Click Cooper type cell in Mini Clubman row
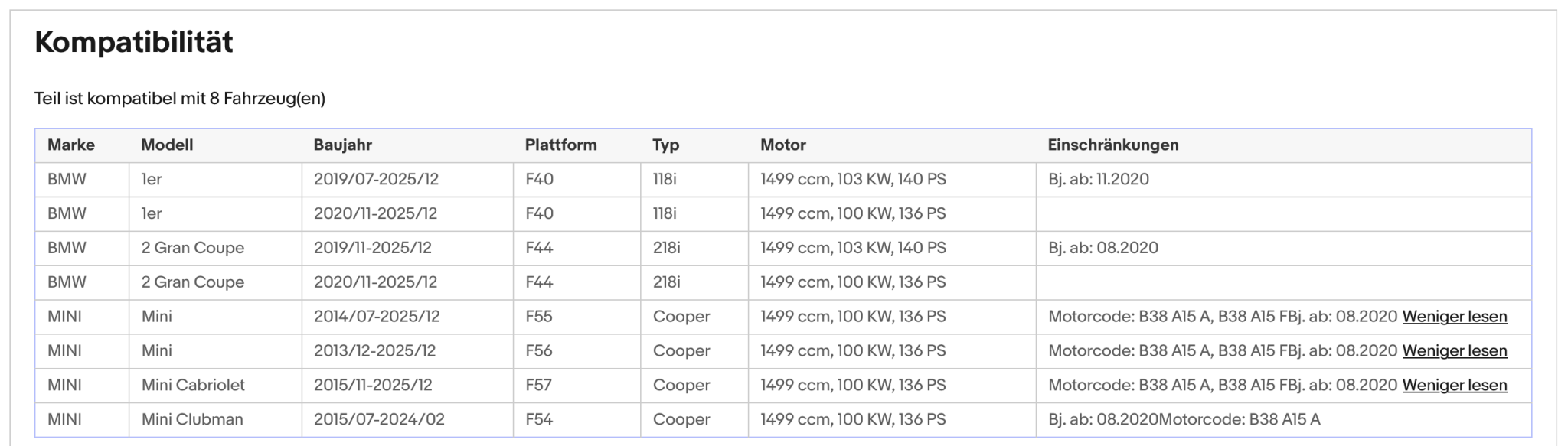Viewport: 1568px width, 446px height. [x=694, y=420]
